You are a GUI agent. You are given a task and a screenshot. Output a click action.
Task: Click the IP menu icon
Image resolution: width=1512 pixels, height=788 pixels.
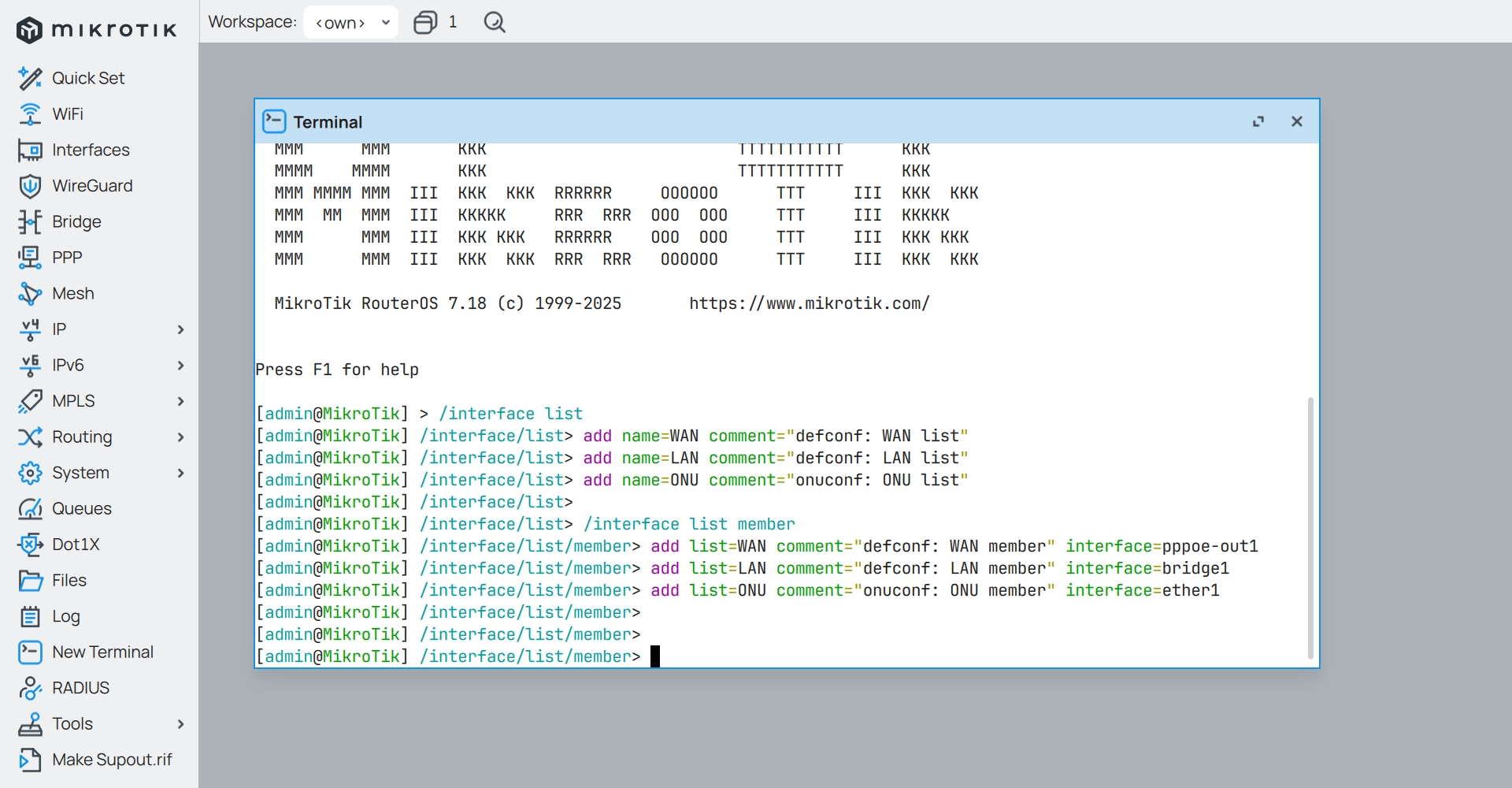coord(30,329)
